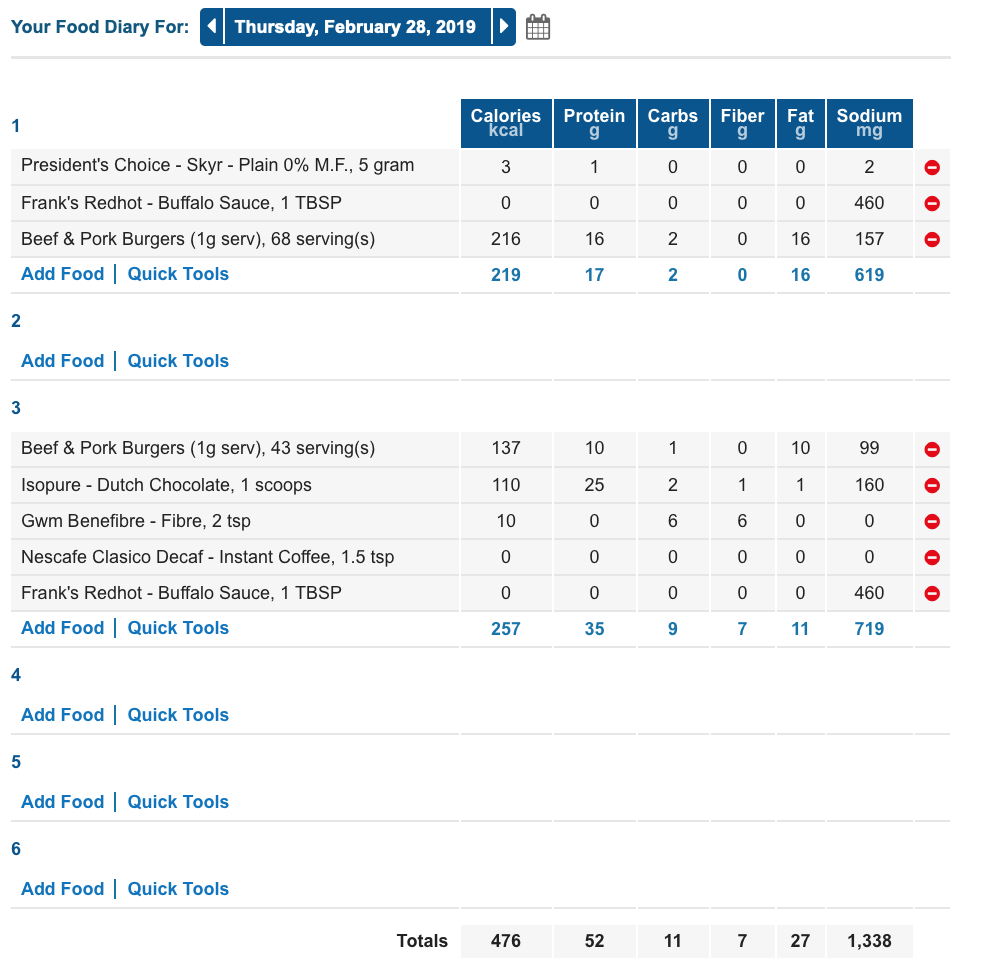Remove 68 serving Beef & Pork Burgers entry
The height and width of the screenshot is (958, 992).
click(932, 239)
